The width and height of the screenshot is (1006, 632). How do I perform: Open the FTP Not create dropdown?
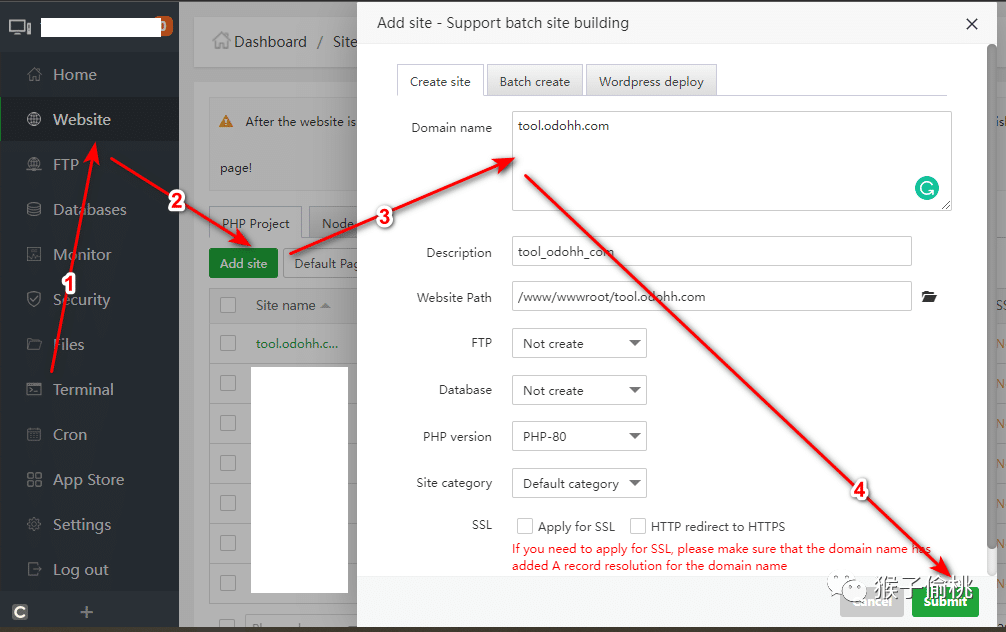click(x=579, y=344)
